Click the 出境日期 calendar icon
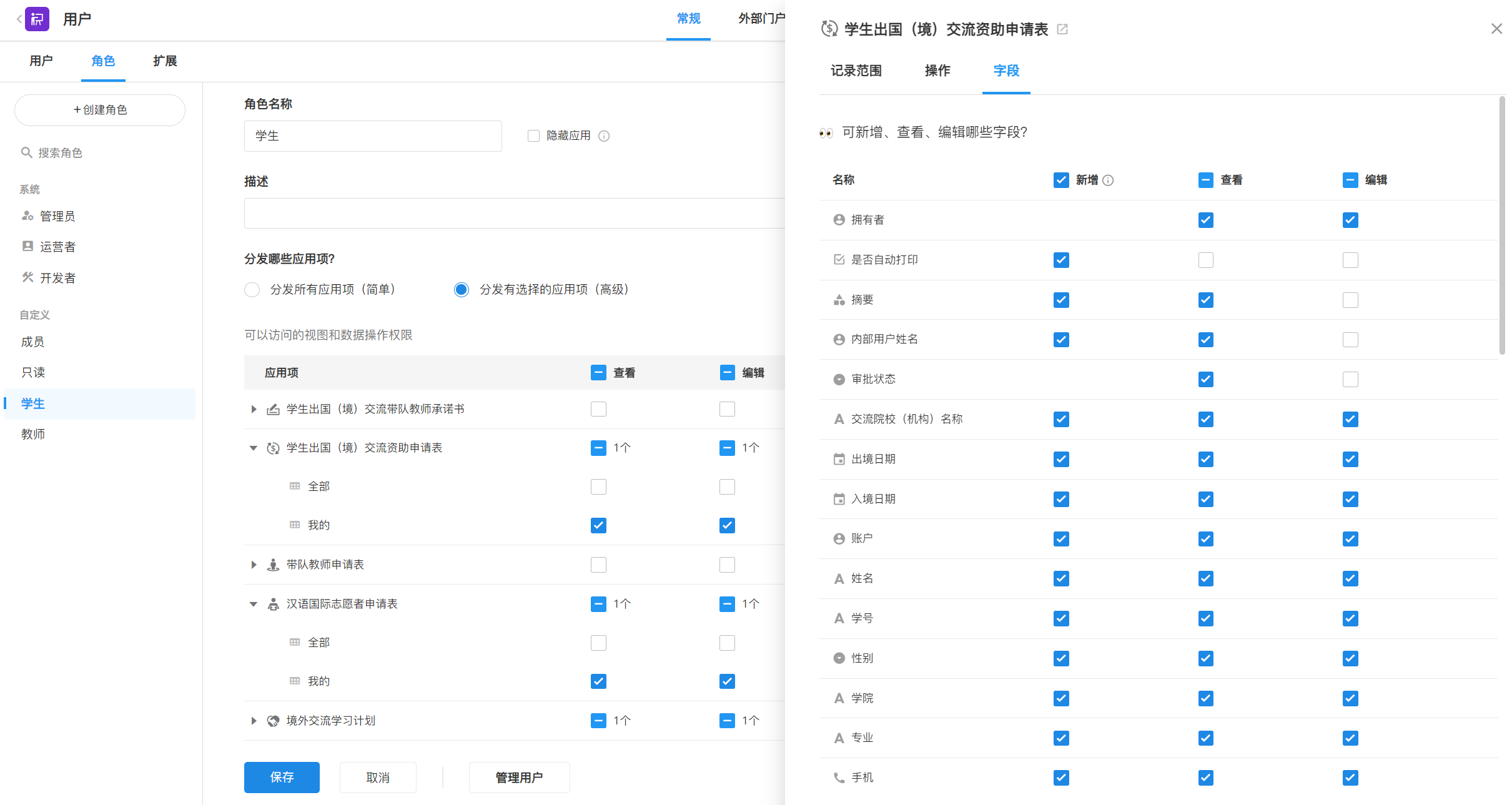 (839, 459)
